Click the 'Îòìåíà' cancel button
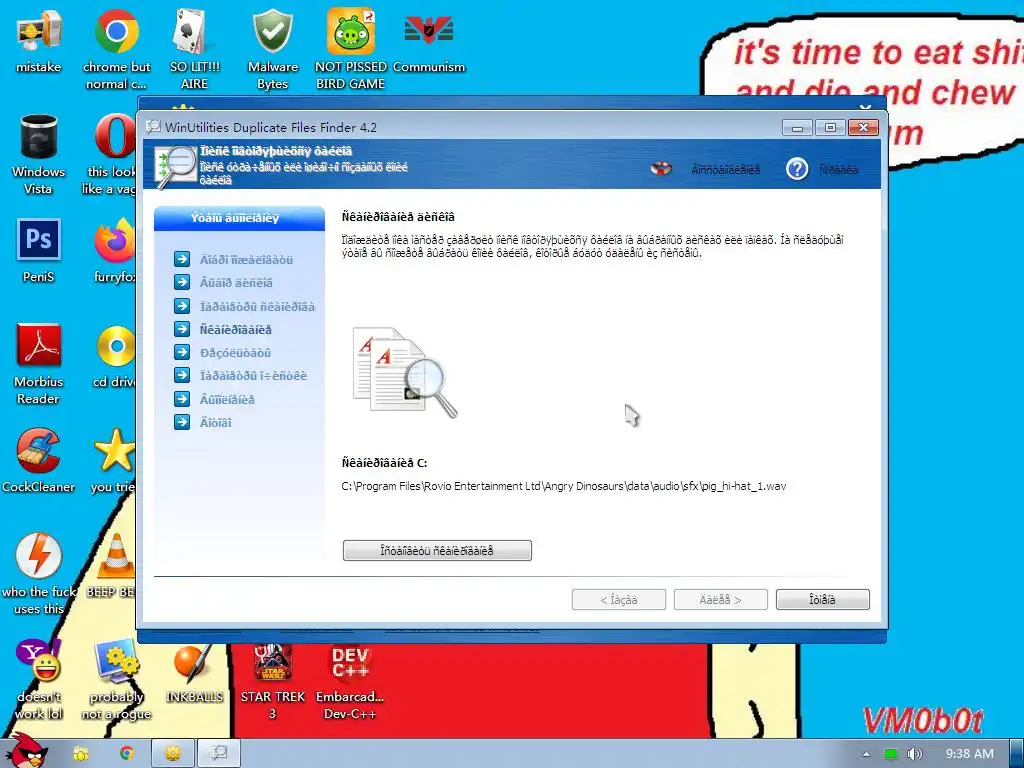The image size is (1024, 768). (822, 600)
